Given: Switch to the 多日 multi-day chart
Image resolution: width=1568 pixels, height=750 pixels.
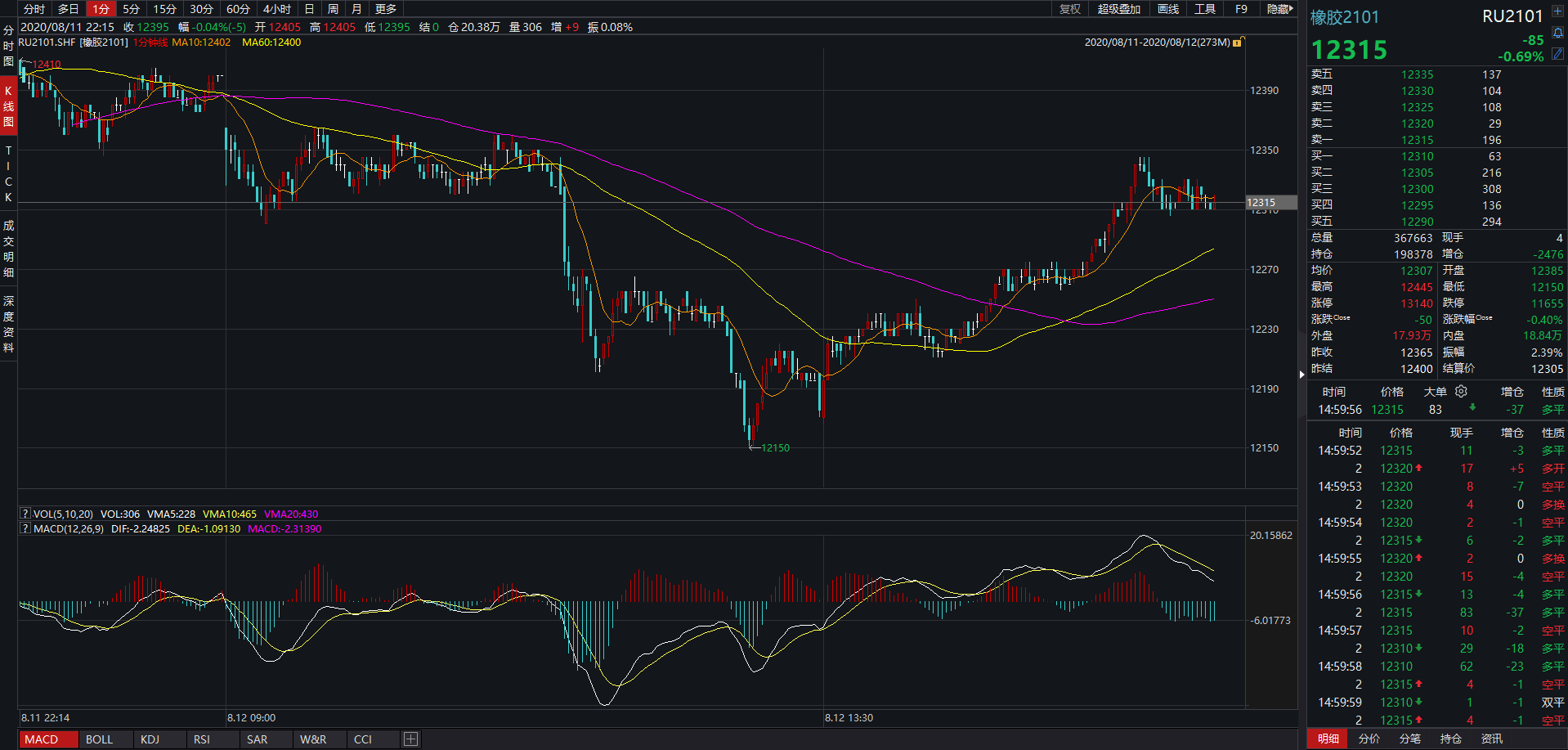Looking at the screenshot, I should pyautogui.click(x=69, y=9).
